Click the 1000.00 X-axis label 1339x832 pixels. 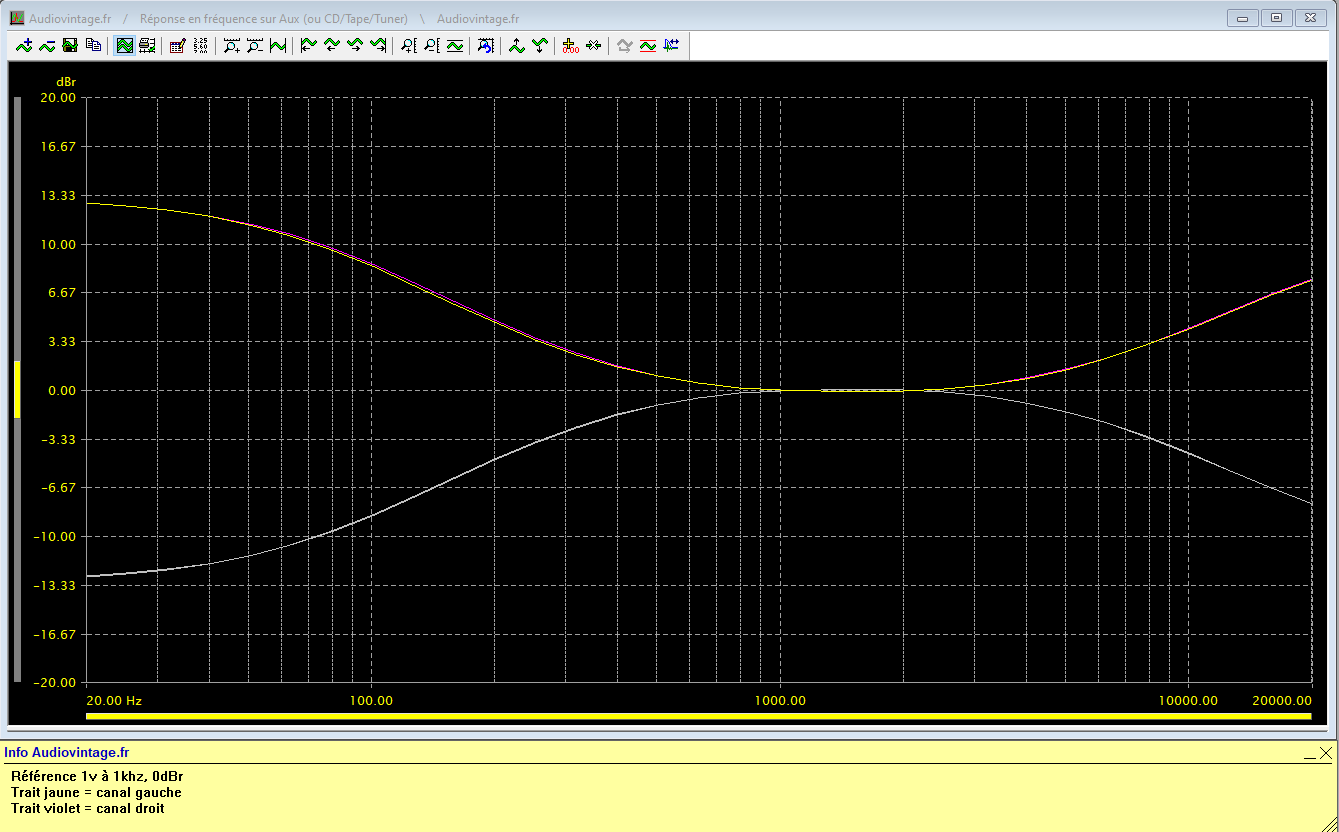click(780, 701)
